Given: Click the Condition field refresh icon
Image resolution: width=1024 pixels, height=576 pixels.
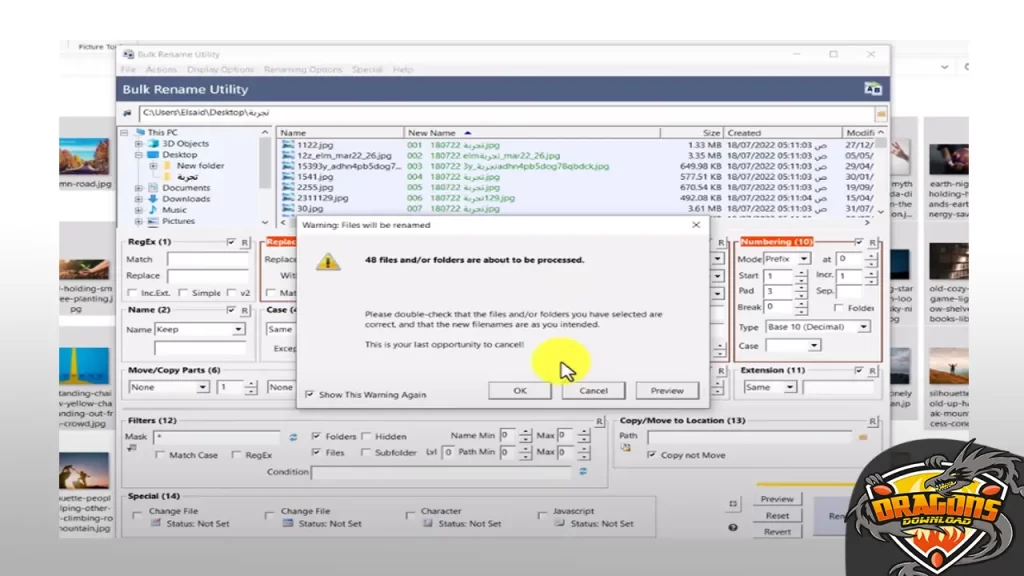Looking at the screenshot, I should tap(583, 472).
